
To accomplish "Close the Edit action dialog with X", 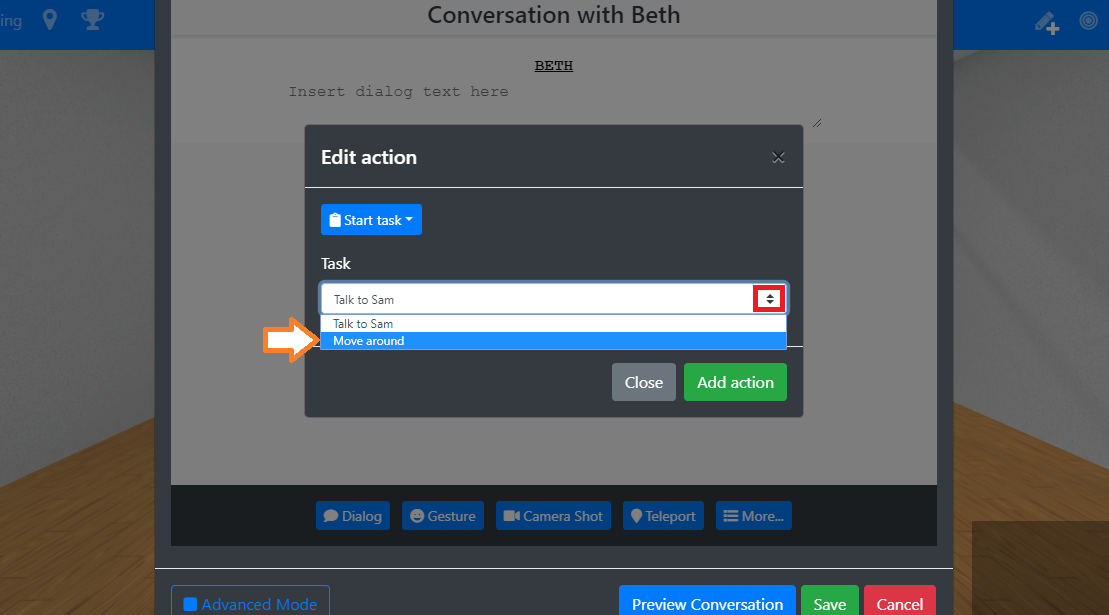I will [x=778, y=157].
